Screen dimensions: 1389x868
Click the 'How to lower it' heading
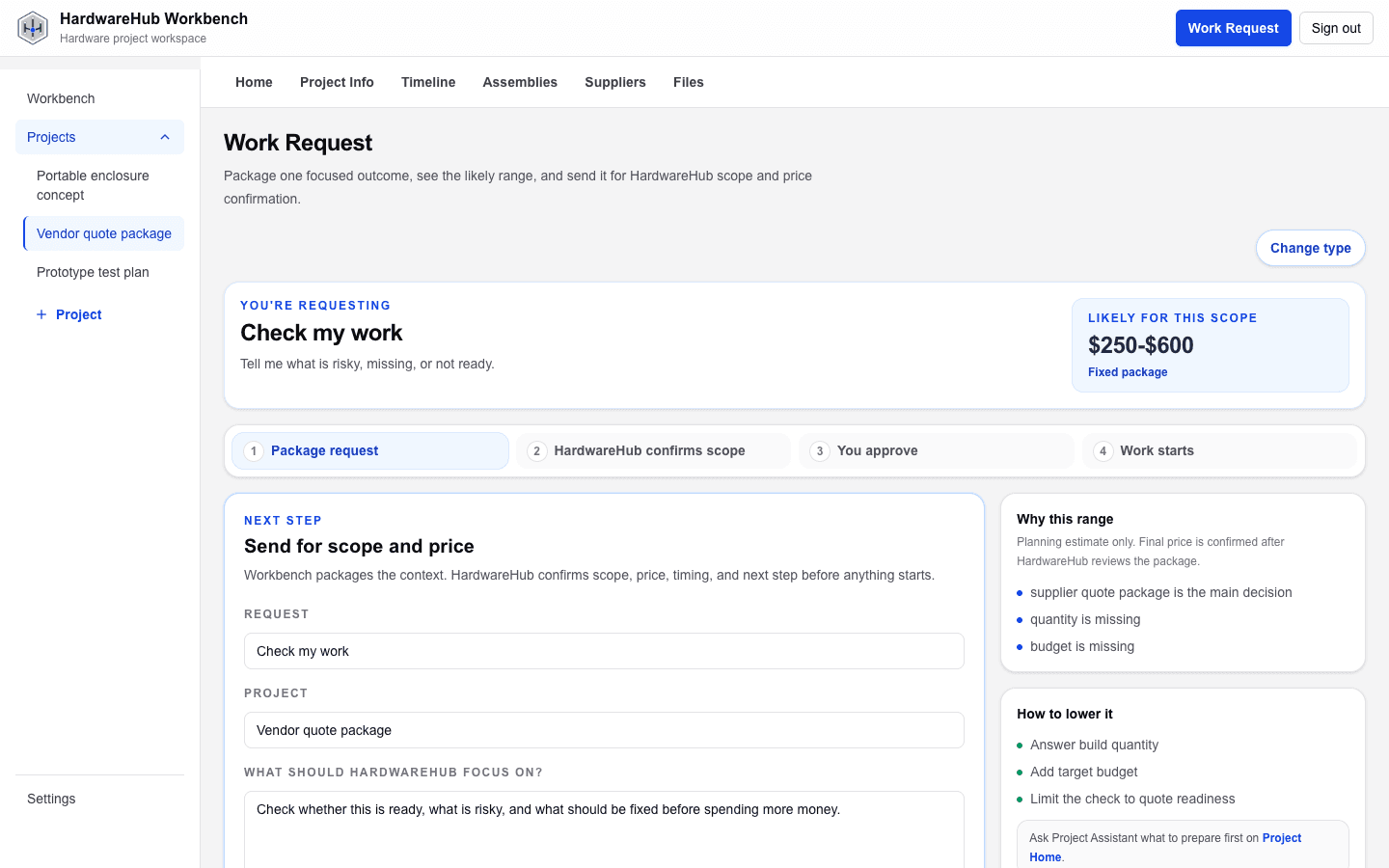pos(1065,714)
